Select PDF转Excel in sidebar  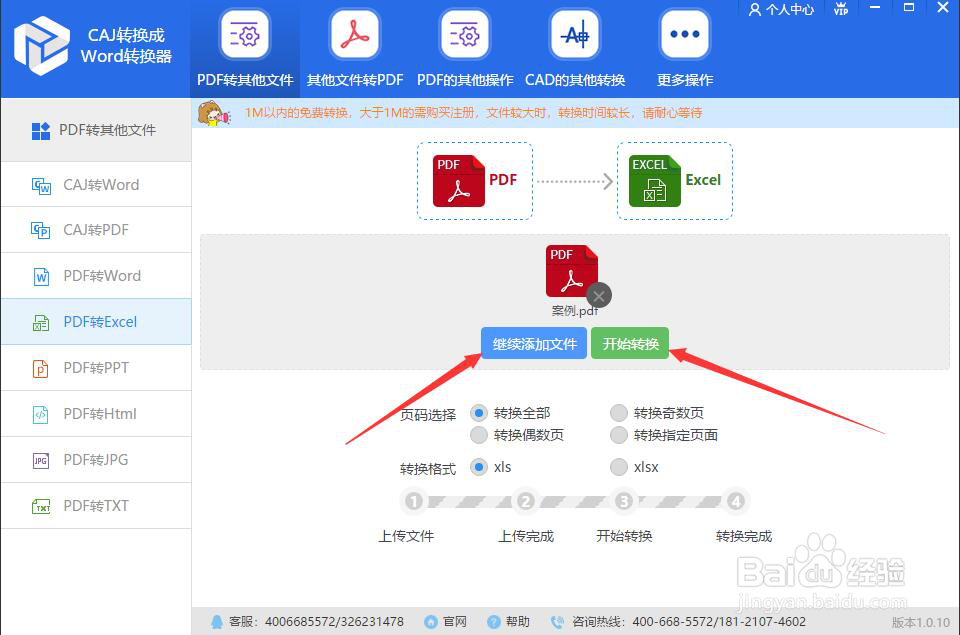(x=96, y=321)
